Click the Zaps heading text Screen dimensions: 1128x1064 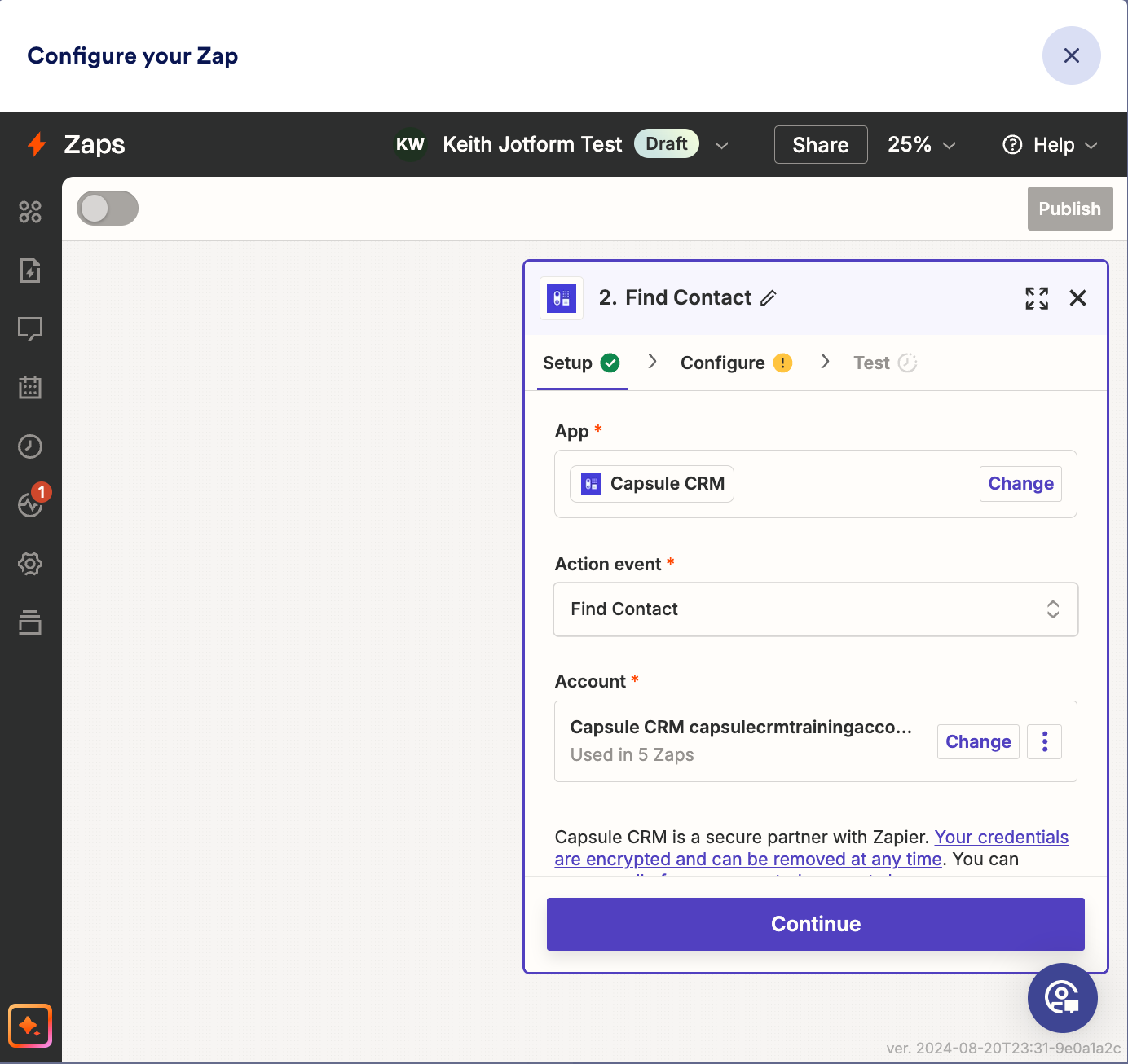click(95, 144)
